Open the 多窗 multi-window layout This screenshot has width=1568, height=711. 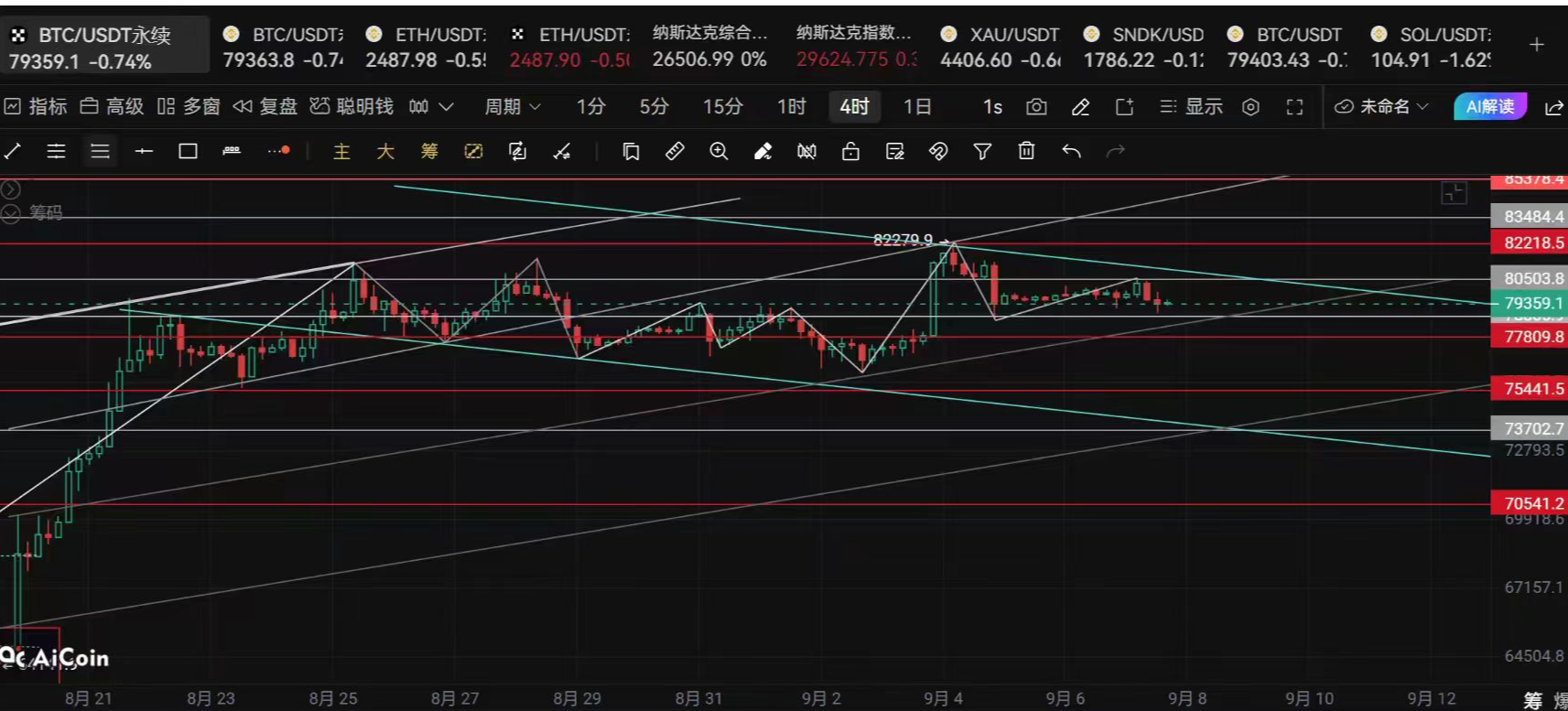coord(189,107)
